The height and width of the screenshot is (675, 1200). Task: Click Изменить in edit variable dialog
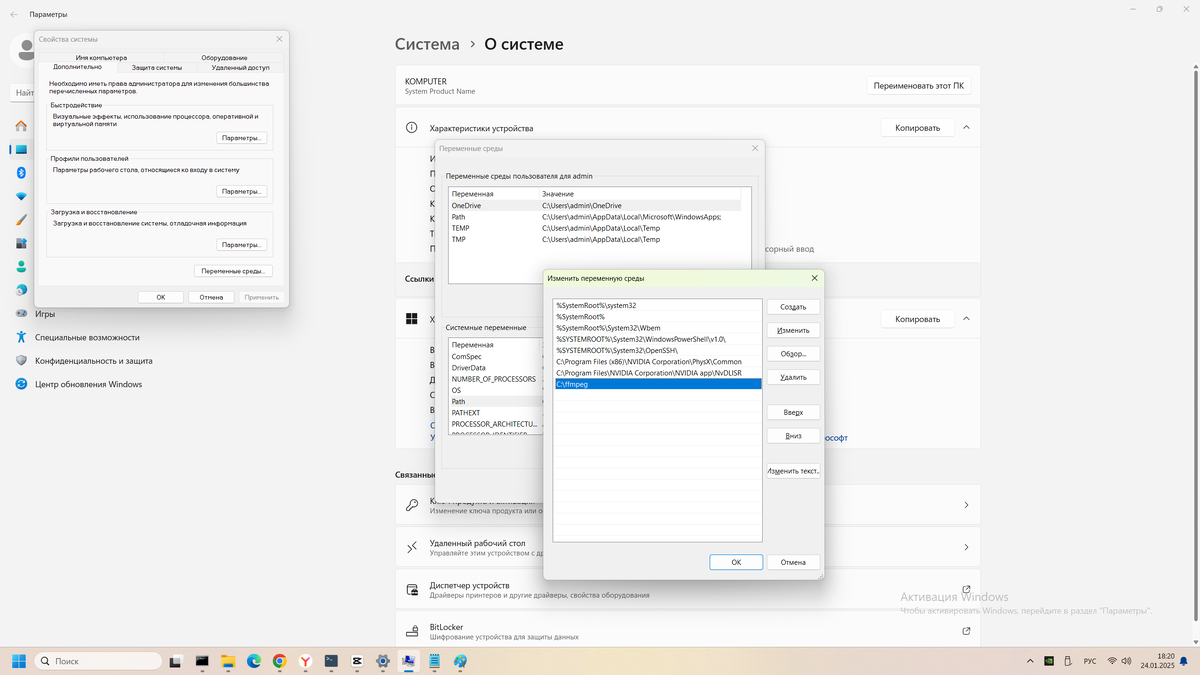point(793,330)
